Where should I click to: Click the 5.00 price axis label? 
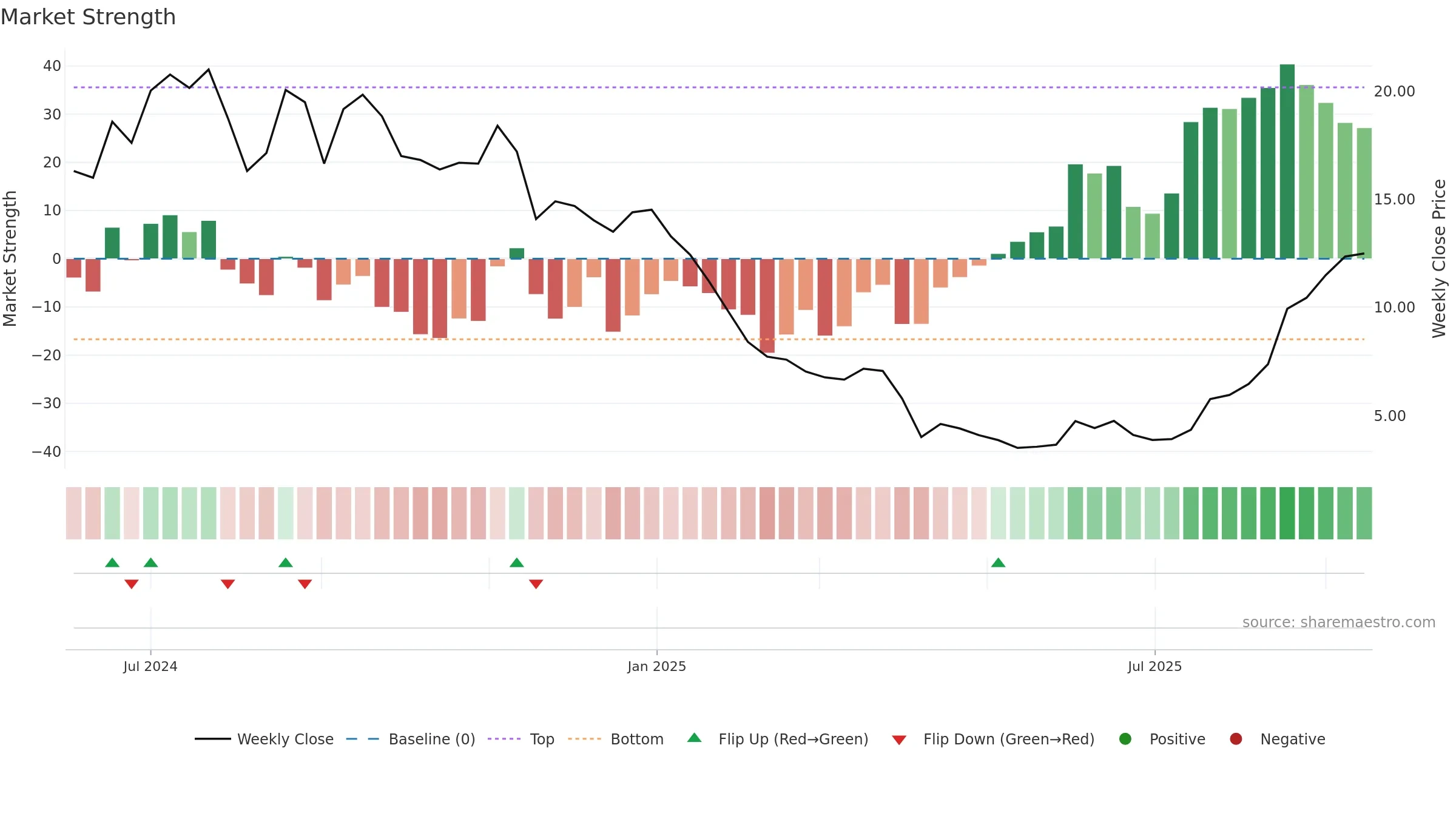coord(1390,416)
